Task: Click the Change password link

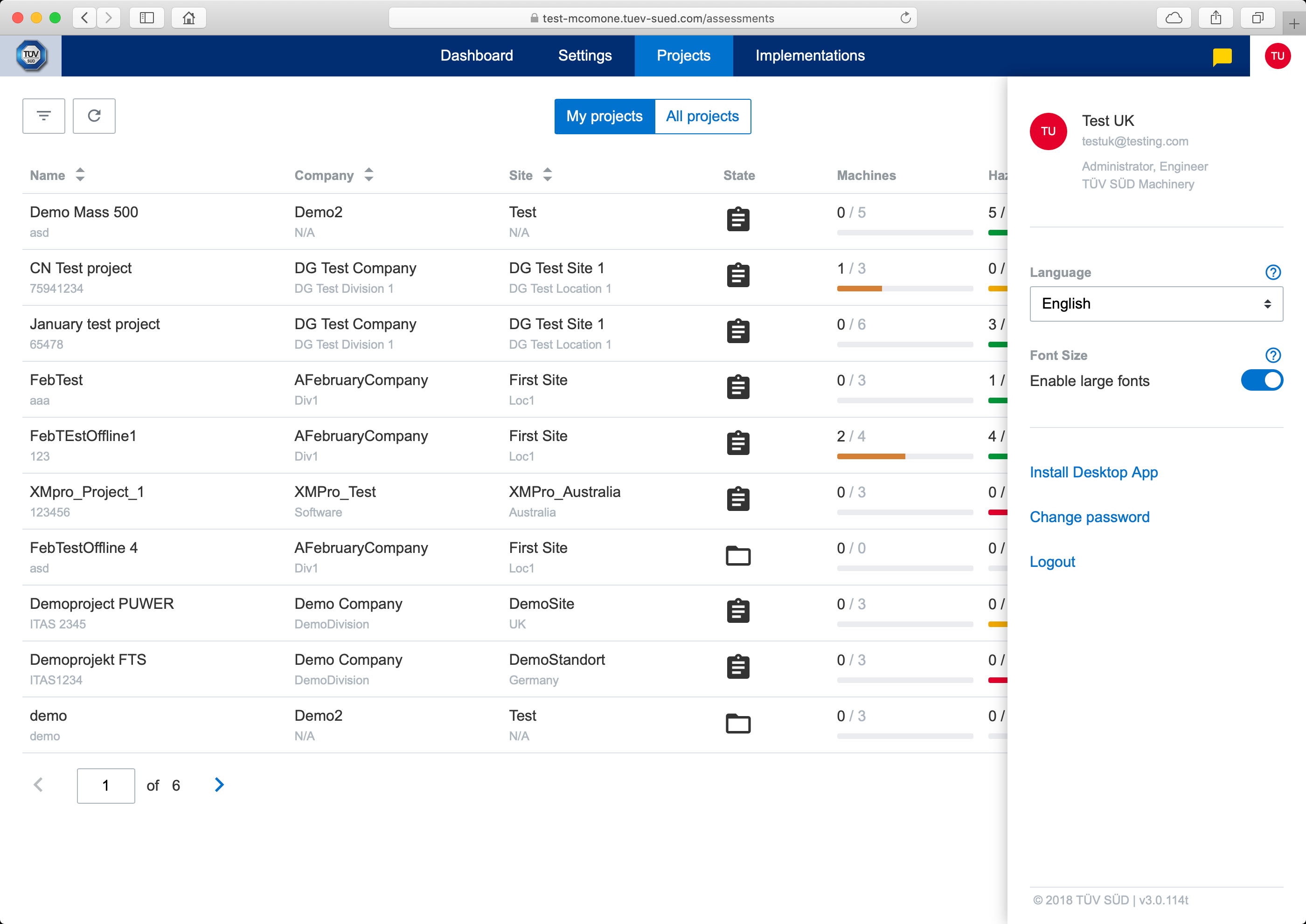Action: click(1089, 517)
